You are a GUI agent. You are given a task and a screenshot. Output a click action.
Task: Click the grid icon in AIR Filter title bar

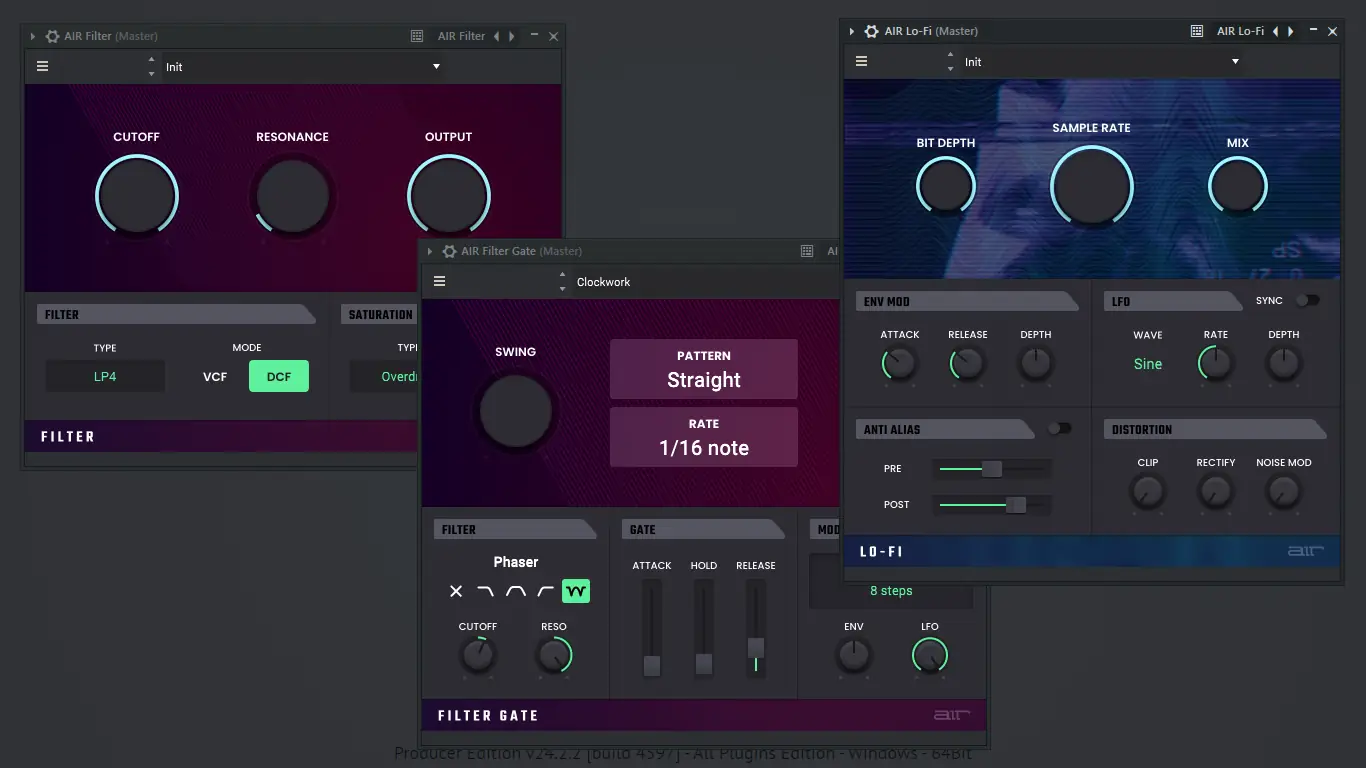click(x=417, y=36)
